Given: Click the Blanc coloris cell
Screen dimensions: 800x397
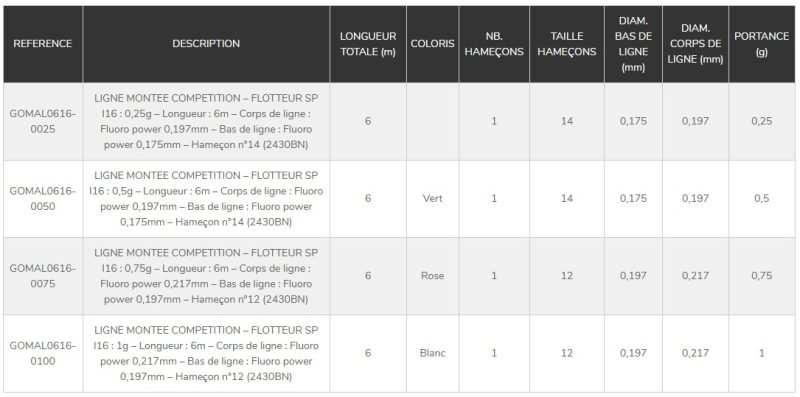Looking at the screenshot, I should (x=433, y=353).
